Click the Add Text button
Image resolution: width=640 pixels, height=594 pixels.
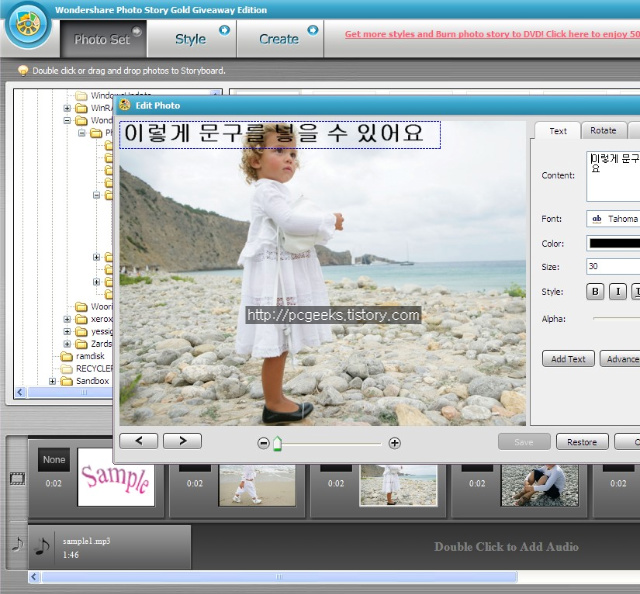pos(568,359)
